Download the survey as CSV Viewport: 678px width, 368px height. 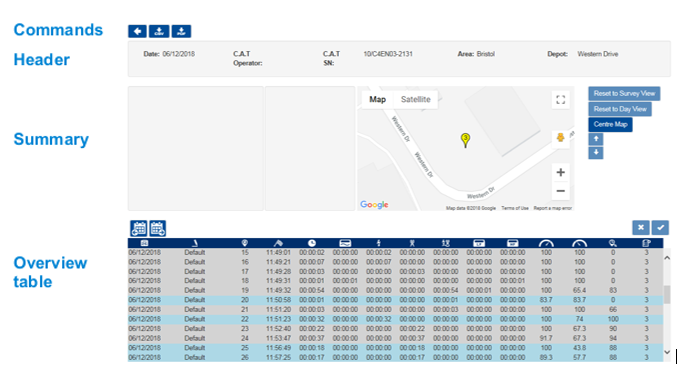point(159,31)
